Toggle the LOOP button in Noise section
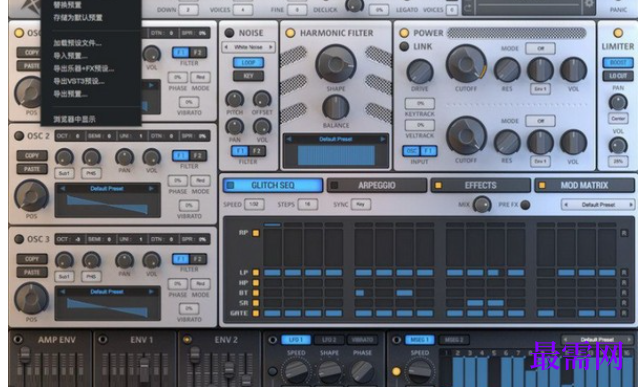The height and width of the screenshot is (387, 642). (248, 63)
